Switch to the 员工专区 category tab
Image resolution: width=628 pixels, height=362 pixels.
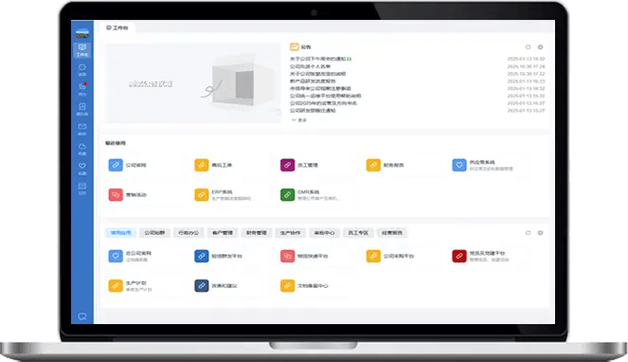pyautogui.click(x=358, y=233)
